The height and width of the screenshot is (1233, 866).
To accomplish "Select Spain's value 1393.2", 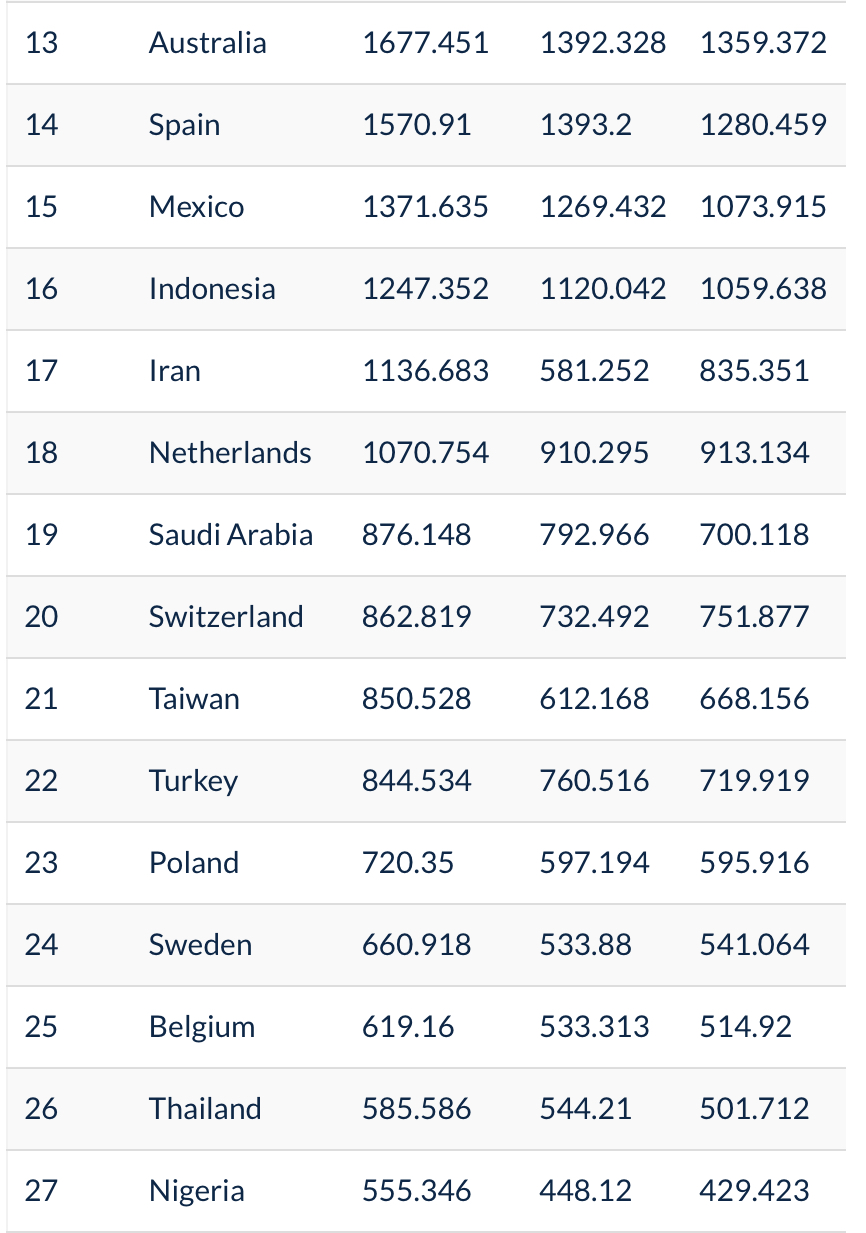I will point(586,125).
